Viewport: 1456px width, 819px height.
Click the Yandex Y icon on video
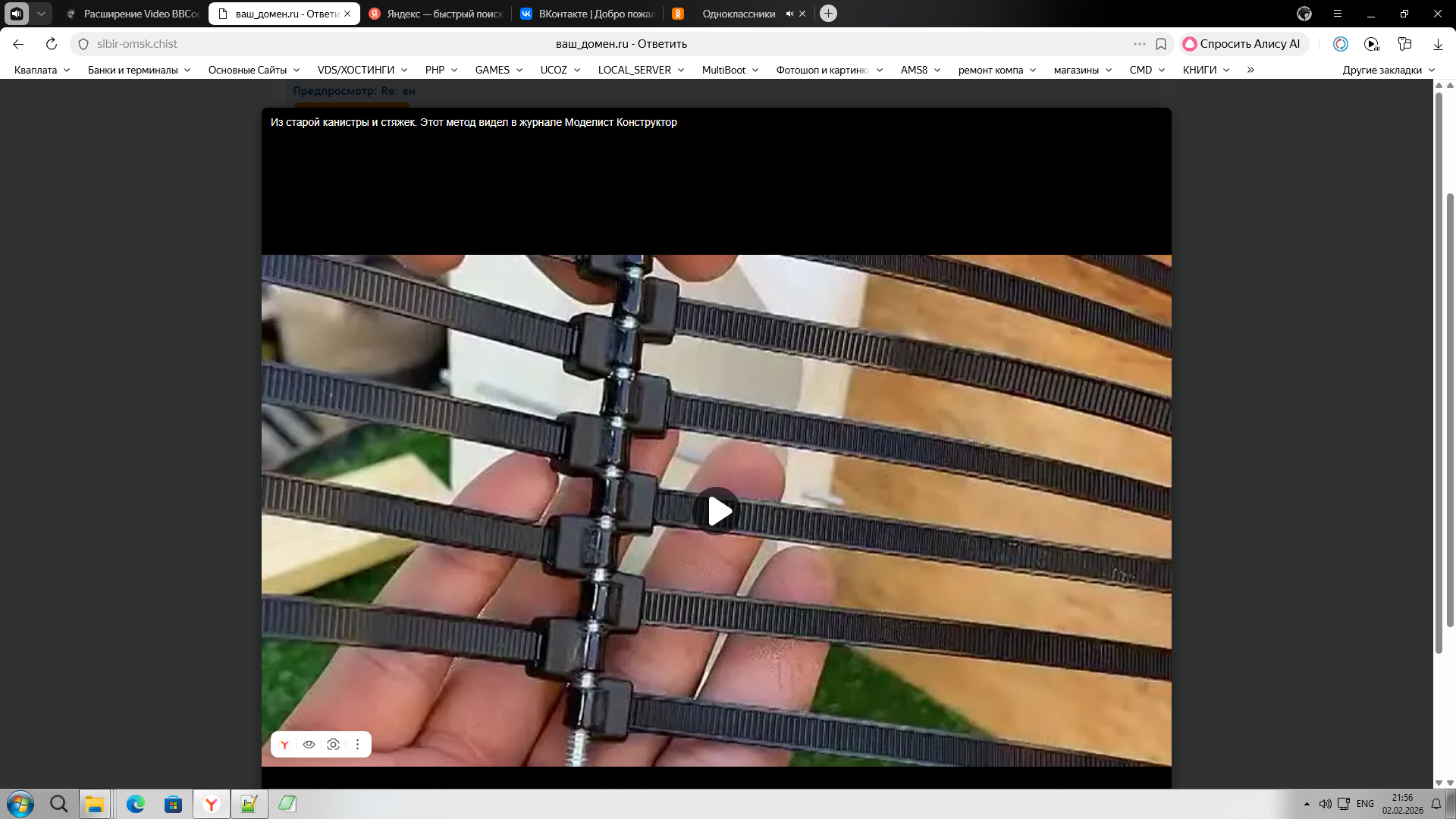(284, 745)
